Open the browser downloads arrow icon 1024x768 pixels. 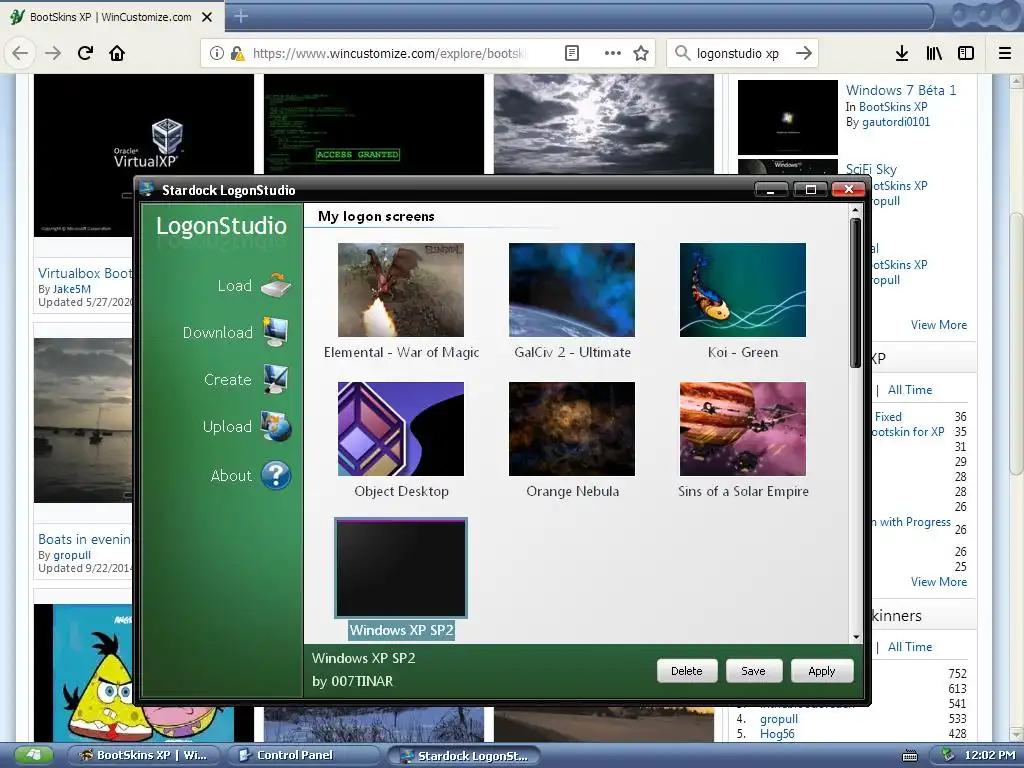tap(902, 54)
